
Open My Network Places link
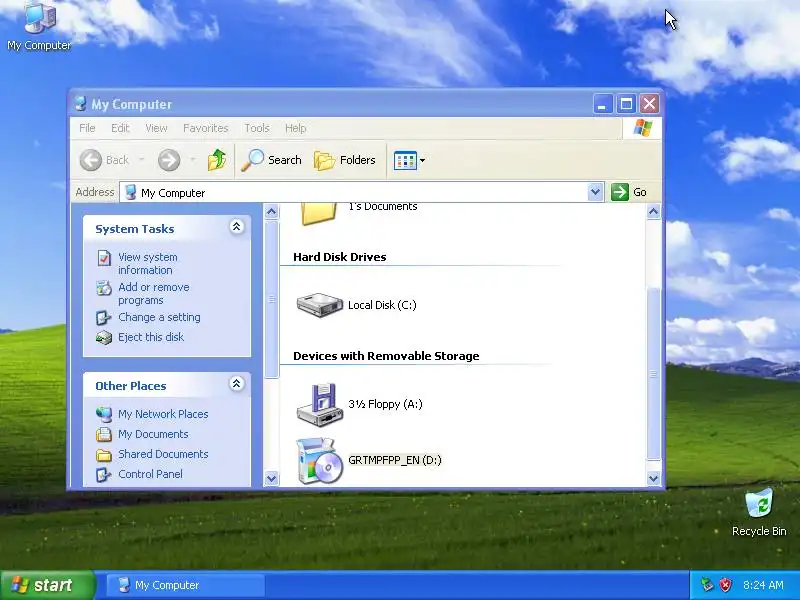click(163, 414)
